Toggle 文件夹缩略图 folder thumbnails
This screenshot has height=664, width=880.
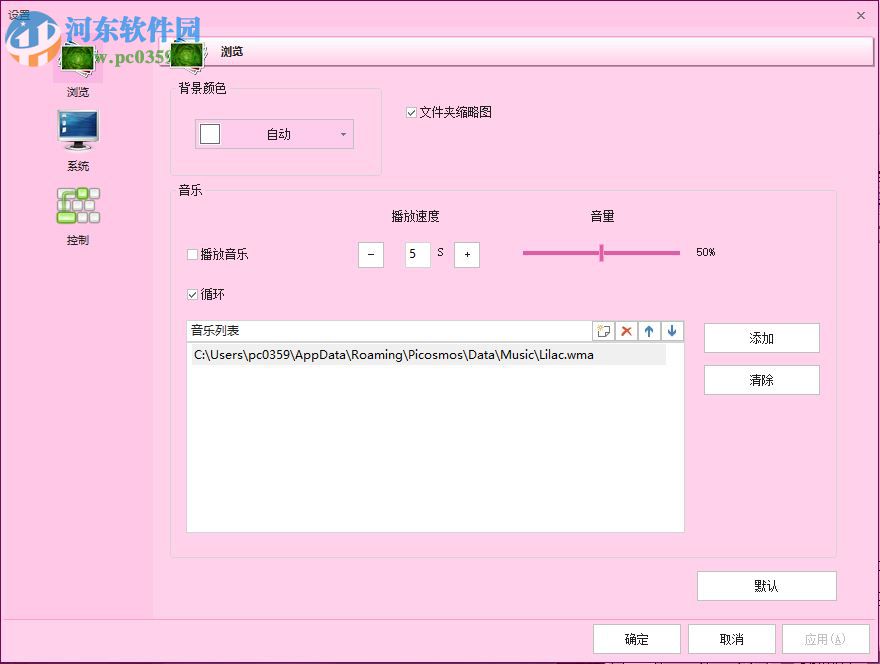(411, 112)
